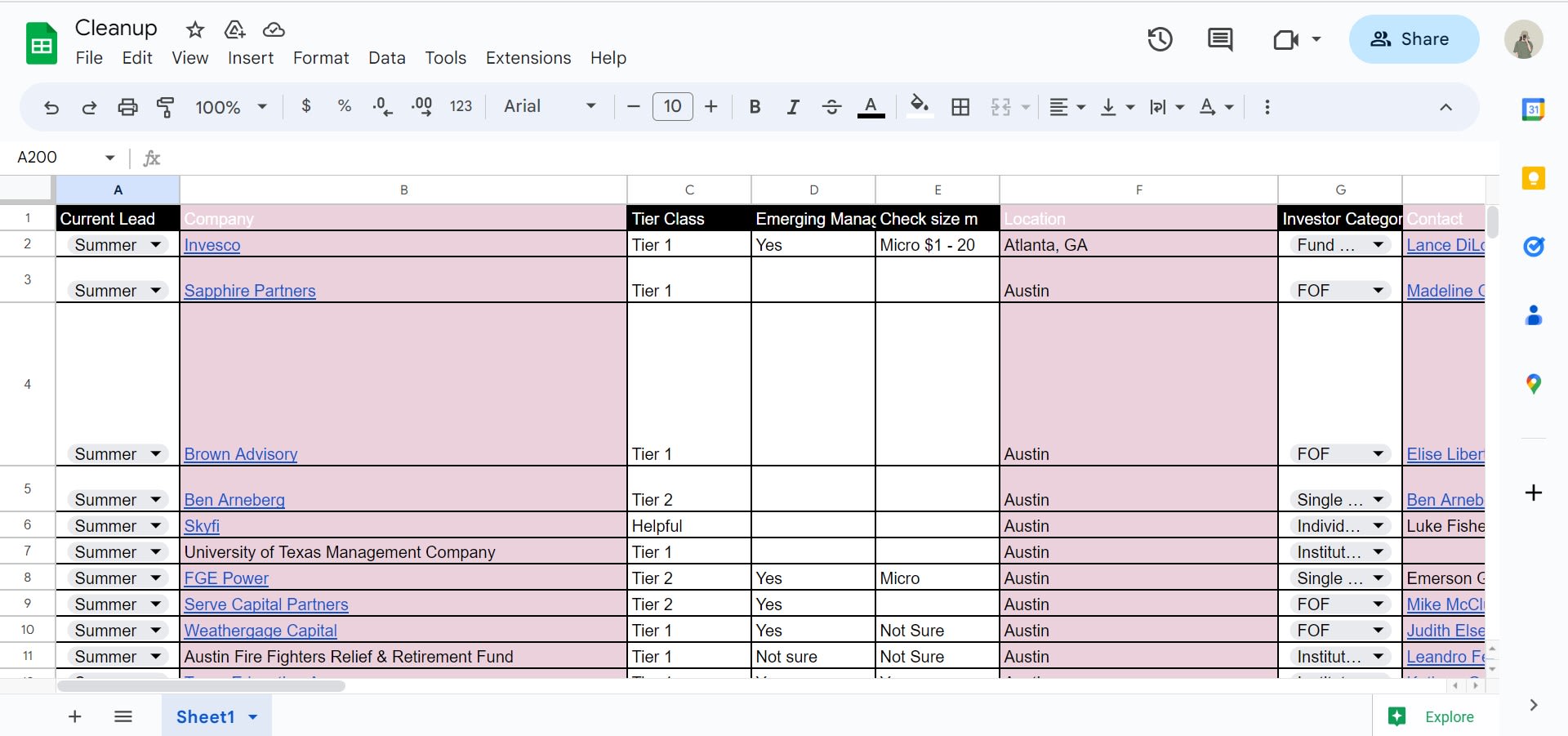Click the Explore button
This screenshot has height=736, width=1568.
pyautogui.click(x=1431, y=716)
